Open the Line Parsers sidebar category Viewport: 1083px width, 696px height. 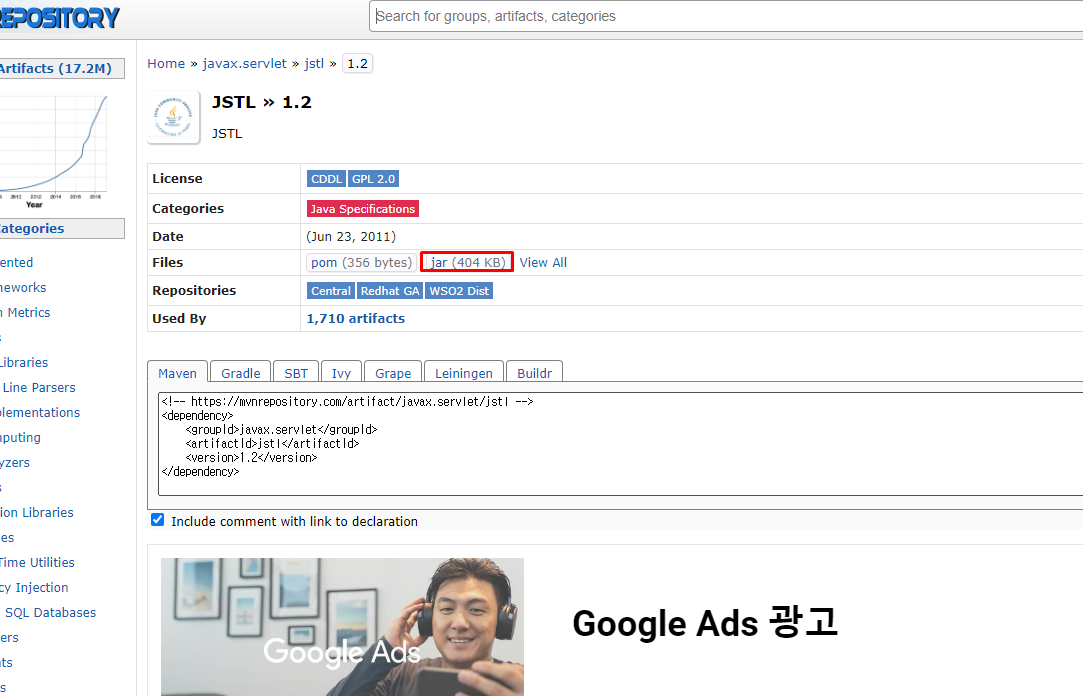pos(38,387)
